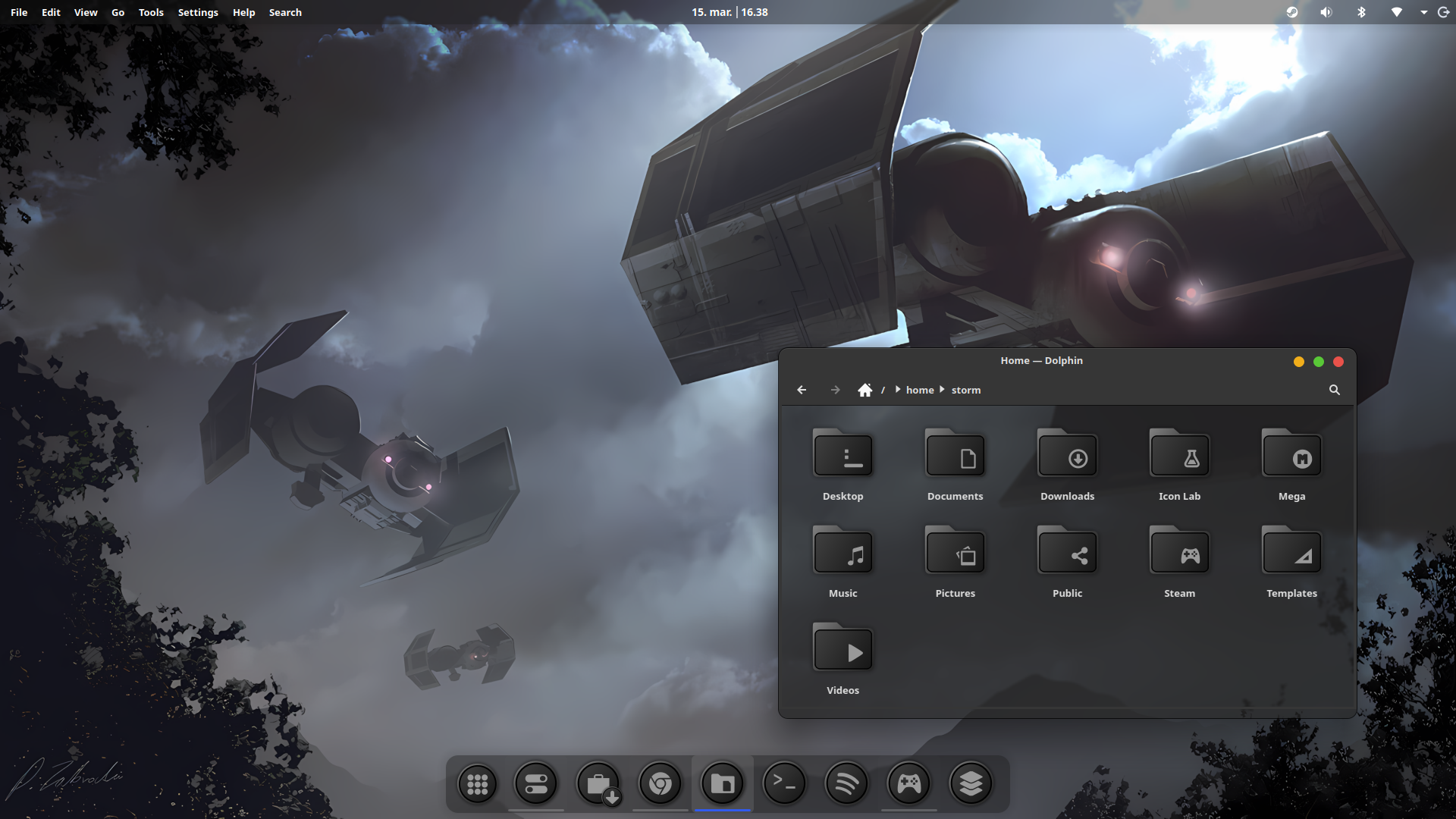The width and height of the screenshot is (1456, 819).
Task: Open the View menu
Action: [x=86, y=12]
